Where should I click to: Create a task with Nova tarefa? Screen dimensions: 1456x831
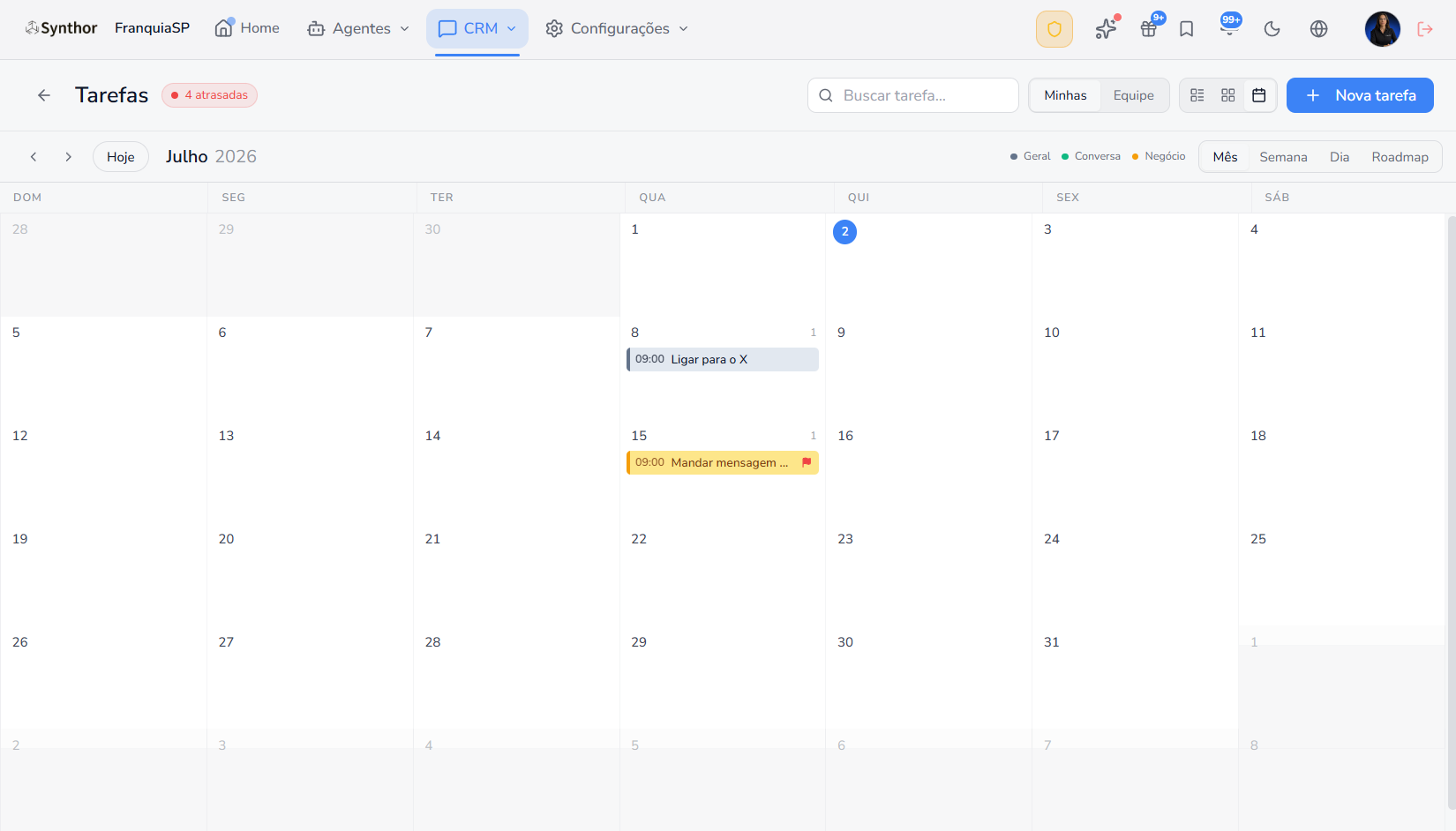[1360, 95]
